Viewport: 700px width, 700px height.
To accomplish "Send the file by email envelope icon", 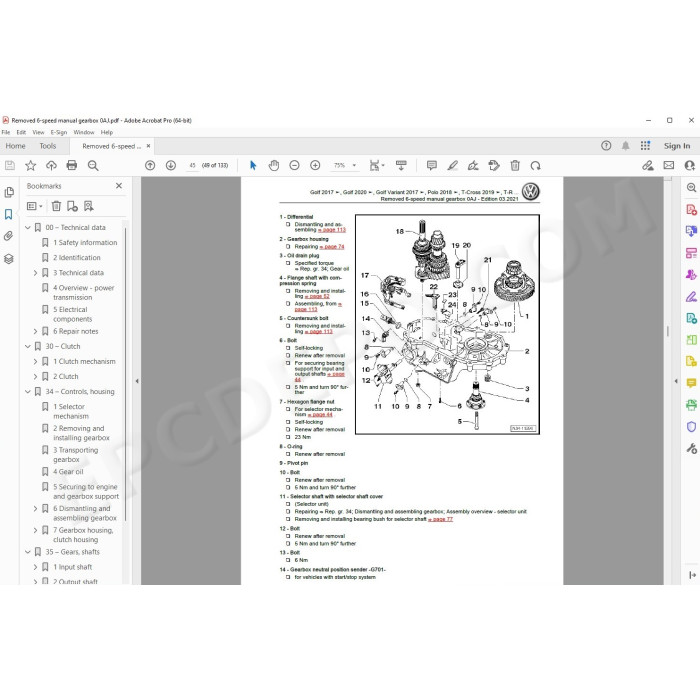I will click(669, 165).
